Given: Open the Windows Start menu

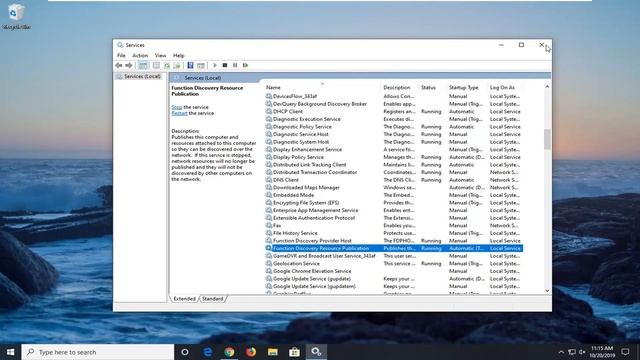Looking at the screenshot, I should [10, 352].
